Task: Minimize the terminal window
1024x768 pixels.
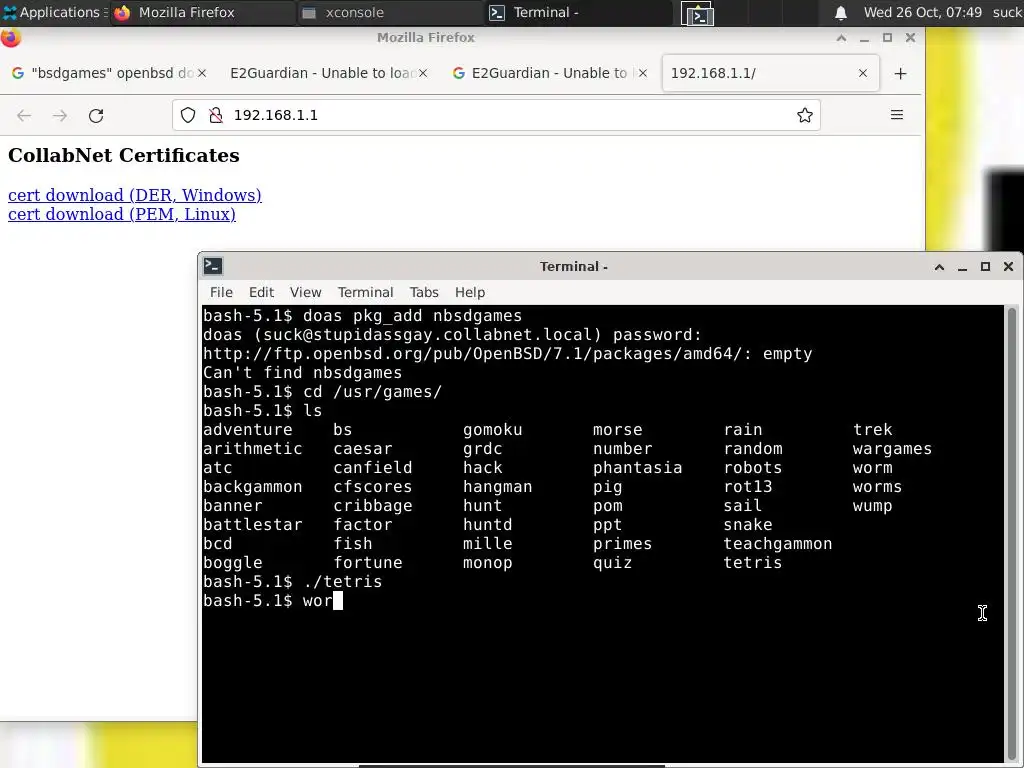Action: coord(962,266)
